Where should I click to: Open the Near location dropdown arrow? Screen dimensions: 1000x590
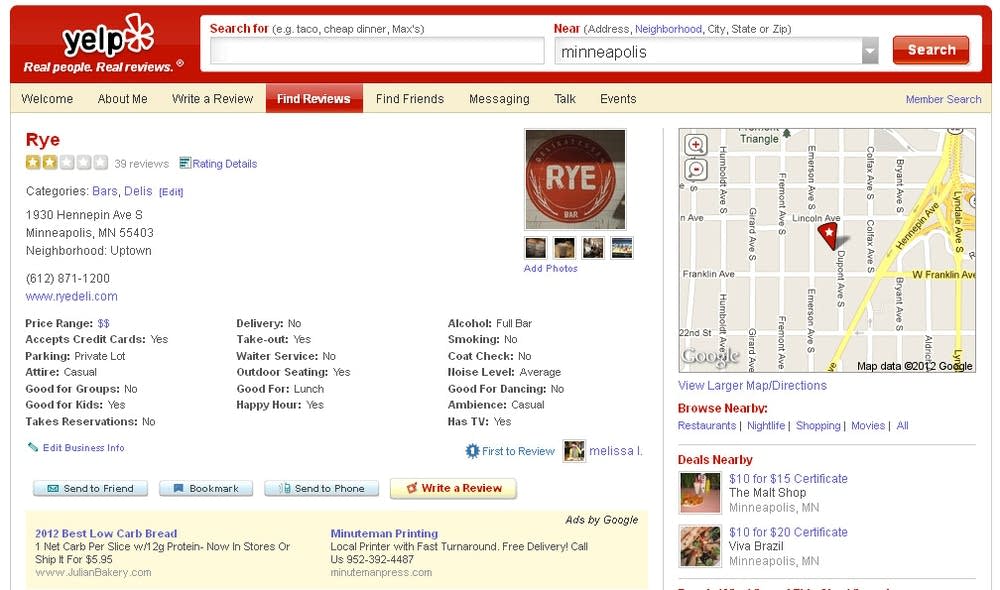(870, 51)
